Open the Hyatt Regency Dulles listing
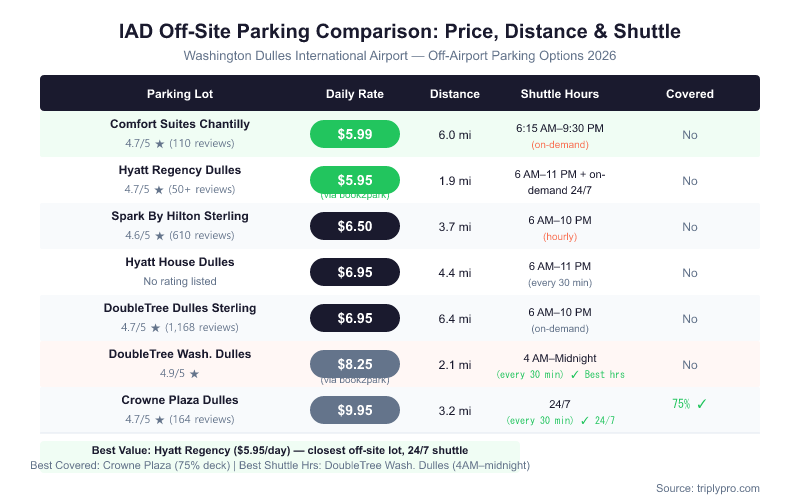 tap(180, 170)
